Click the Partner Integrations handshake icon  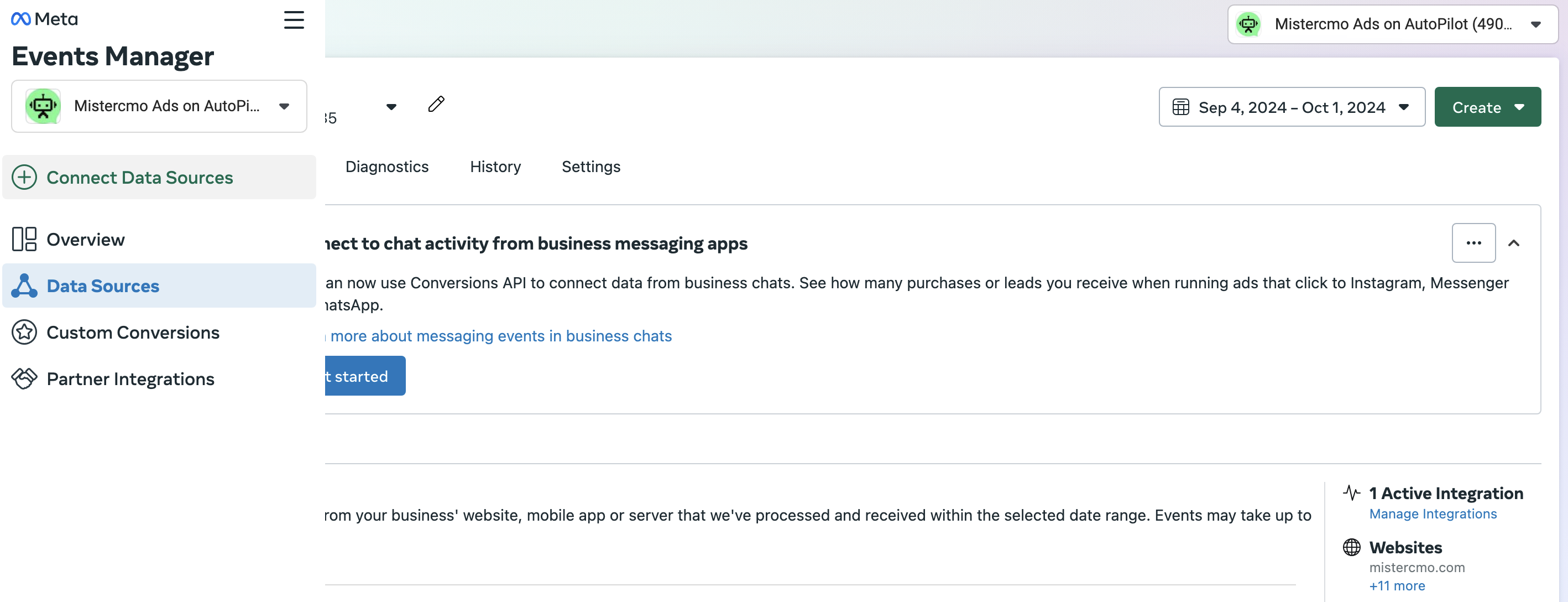coord(24,379)
